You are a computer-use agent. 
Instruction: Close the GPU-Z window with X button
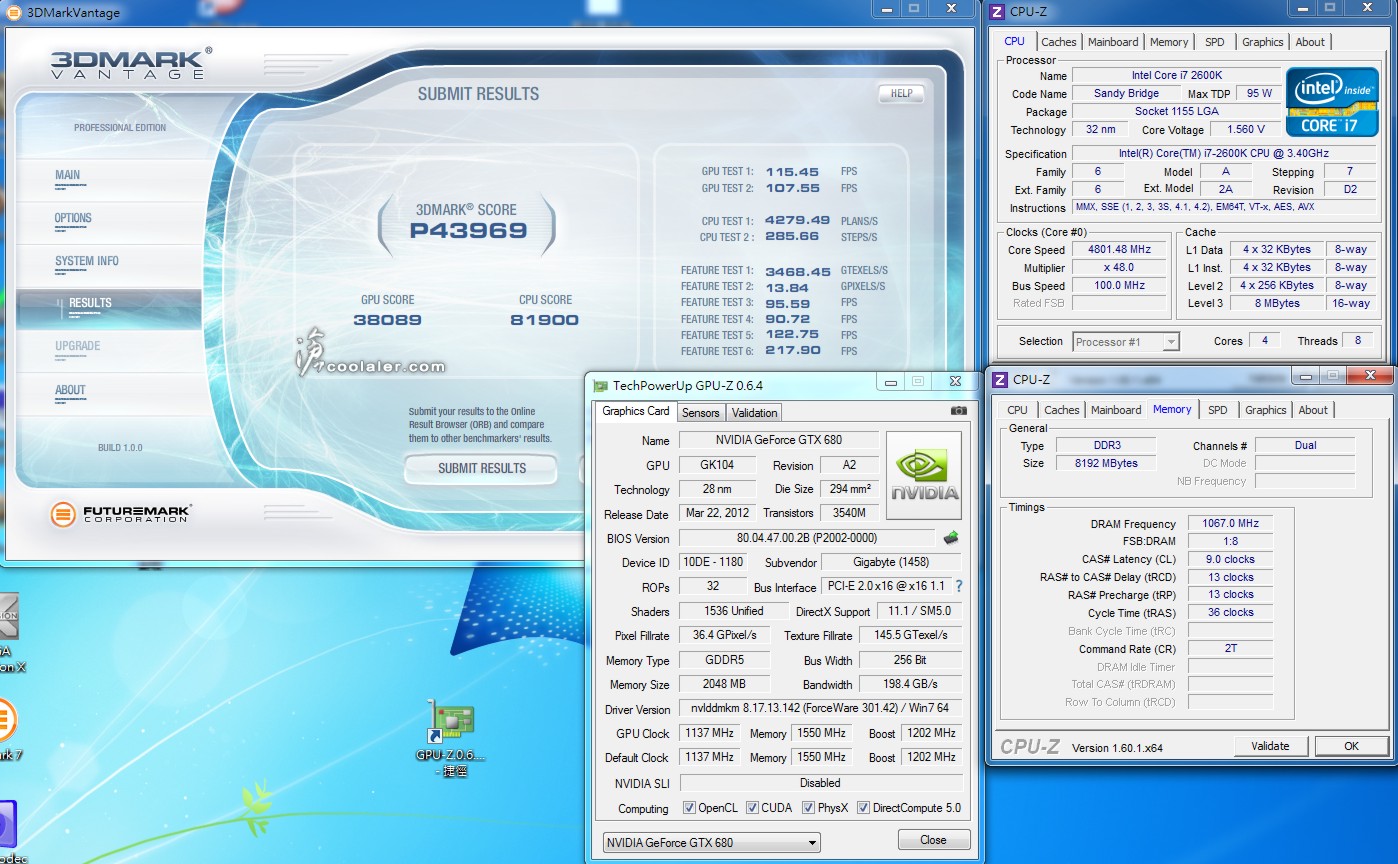[955, 382]
